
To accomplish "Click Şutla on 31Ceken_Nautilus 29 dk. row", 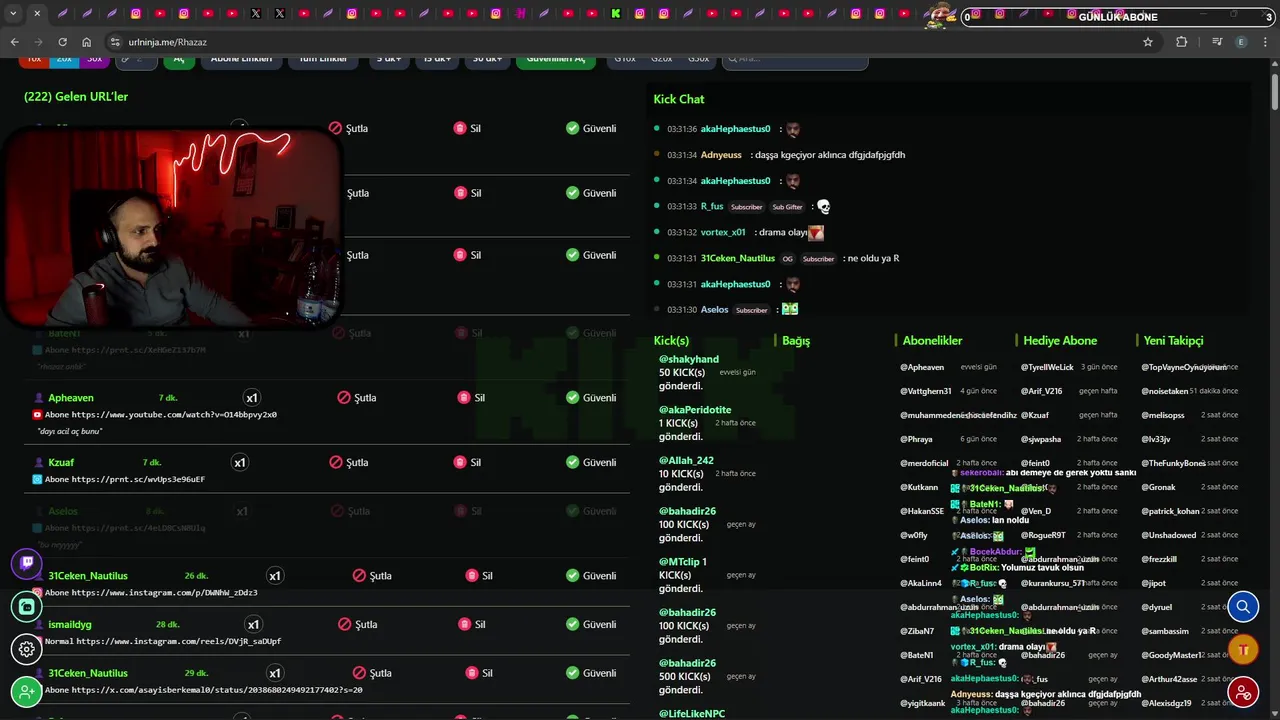I will [372, 673].
